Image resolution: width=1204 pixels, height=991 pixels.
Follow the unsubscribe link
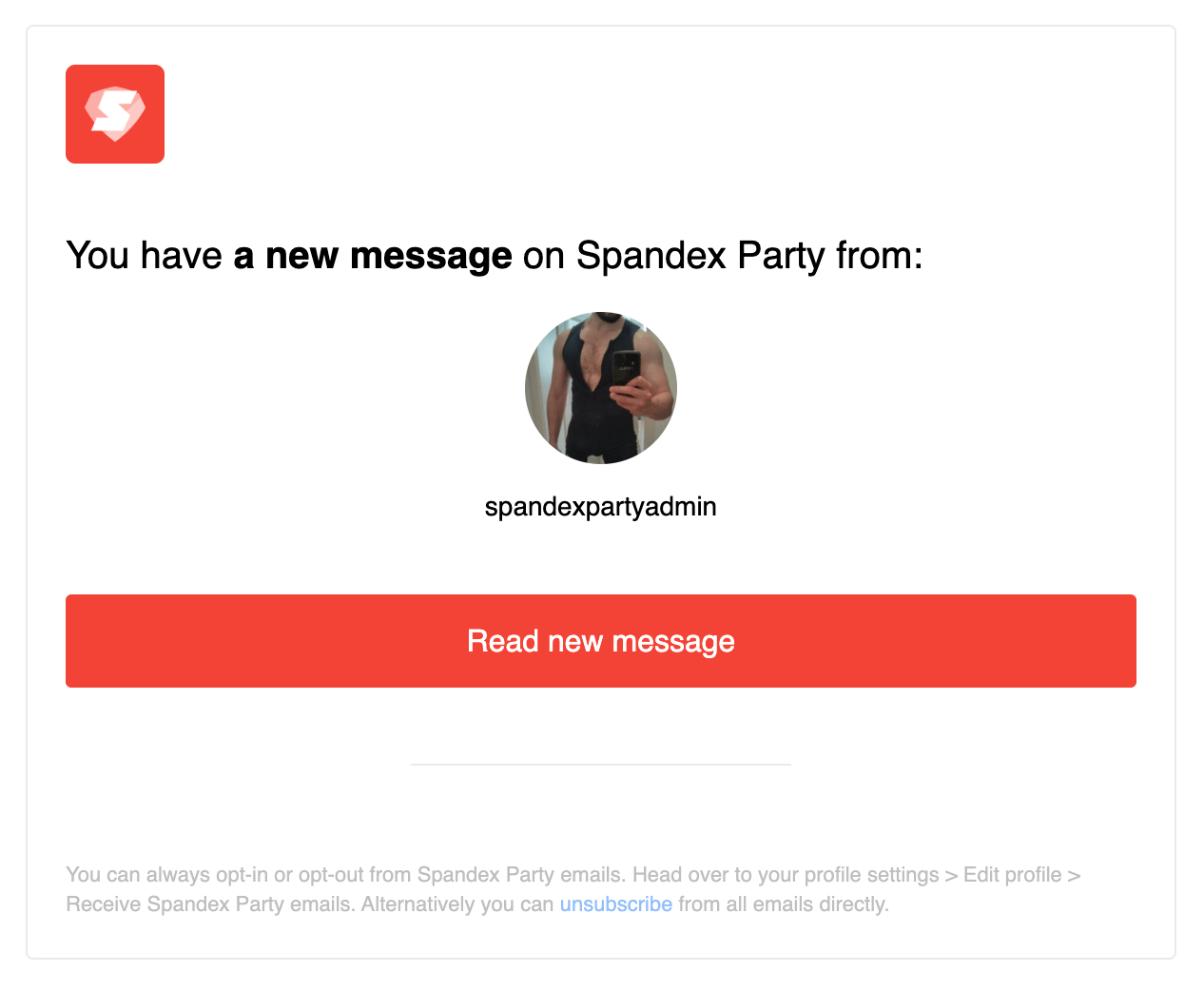tap(615, 904)
